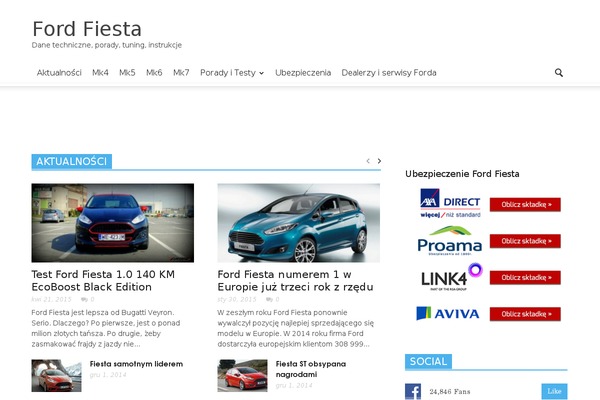This screenshot has width=600, height=400.
Task: Open the Mk4 menu item
Action: 100,73
